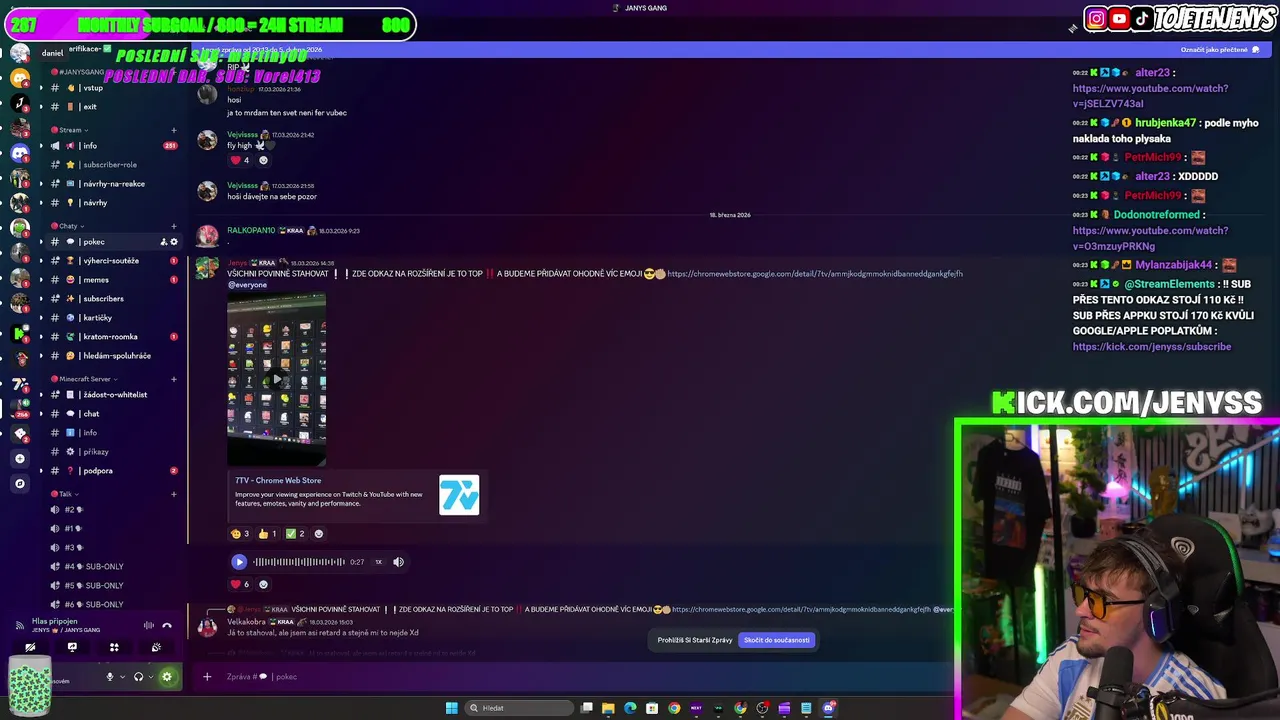
Task: Change voice message 1X playback speed
Action: tap(378, 562)
